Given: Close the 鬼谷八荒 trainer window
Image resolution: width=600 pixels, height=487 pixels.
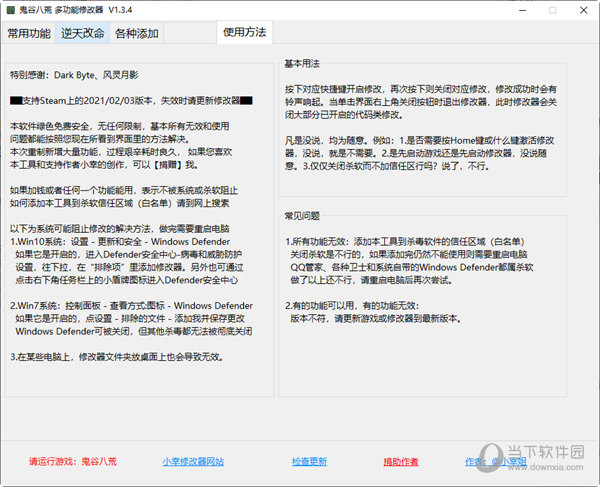Looking at the screenshot, I should click(x=584, y=10).
